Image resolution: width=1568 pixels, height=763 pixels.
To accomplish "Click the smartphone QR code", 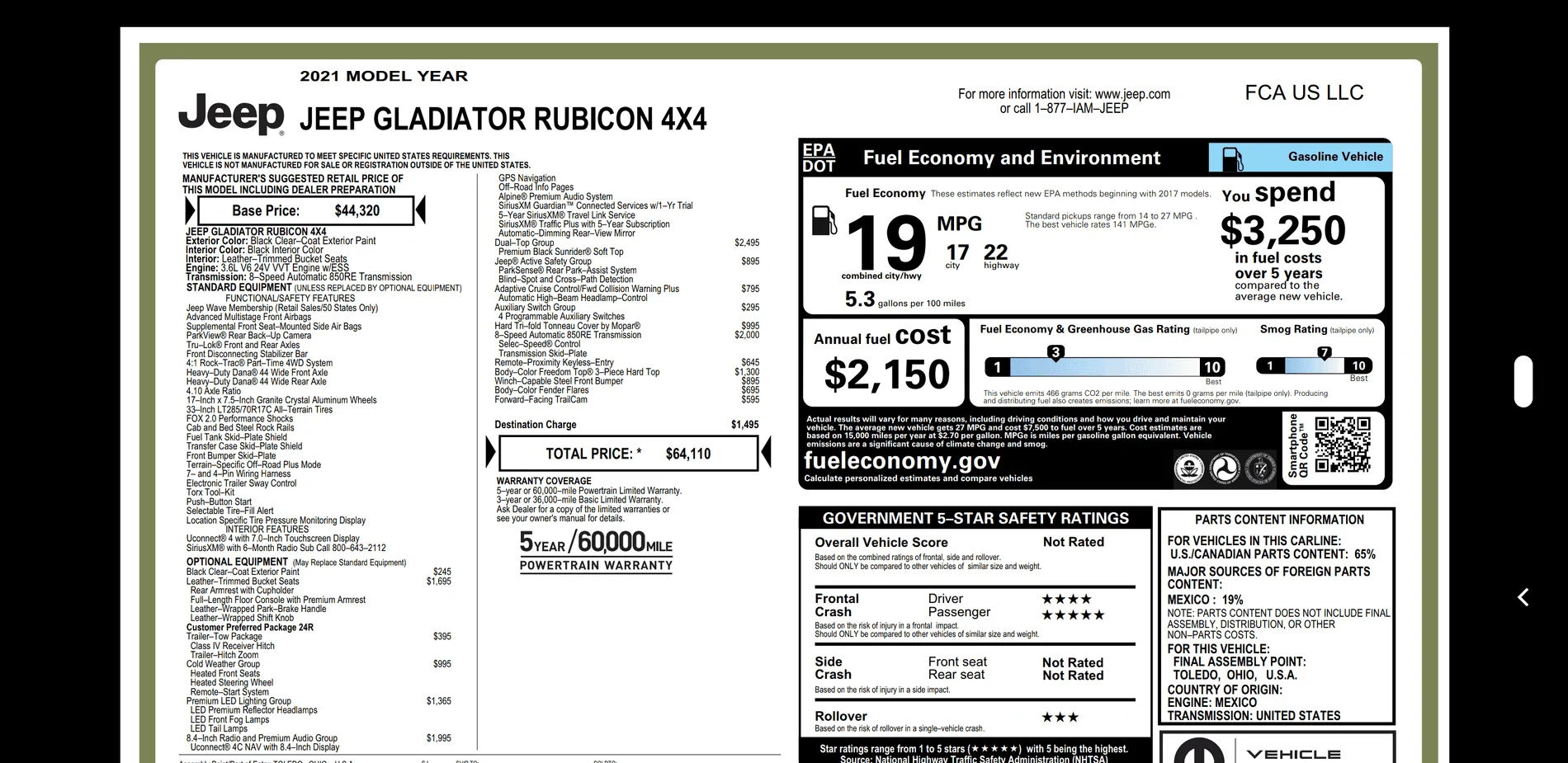I will pyautogui.click(x=1343, y=445).
